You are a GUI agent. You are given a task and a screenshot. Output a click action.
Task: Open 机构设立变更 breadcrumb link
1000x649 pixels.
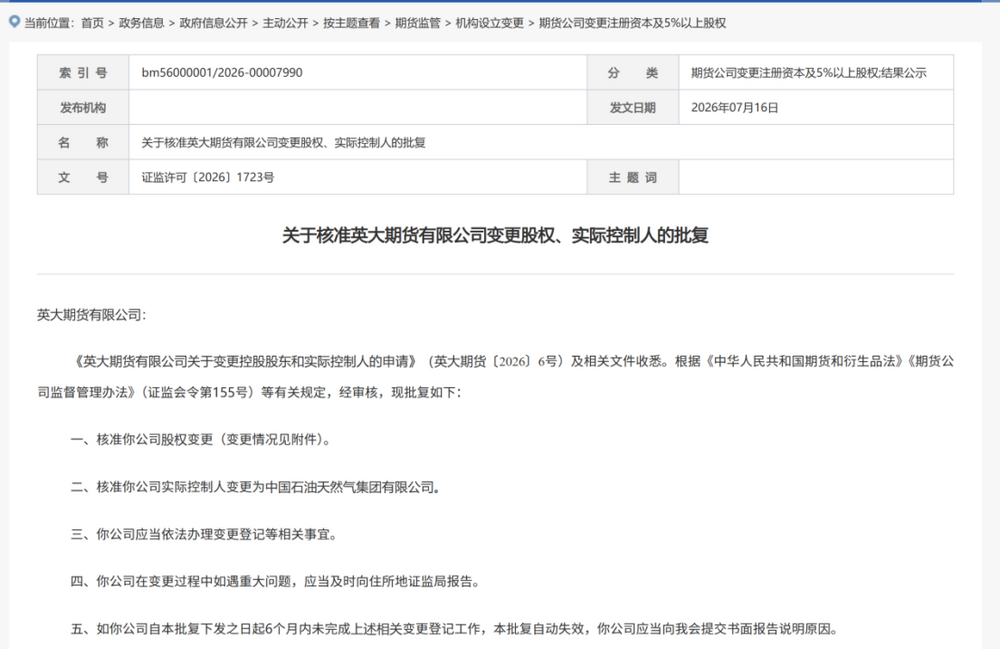pyautogui.click(x=490, y=23)
